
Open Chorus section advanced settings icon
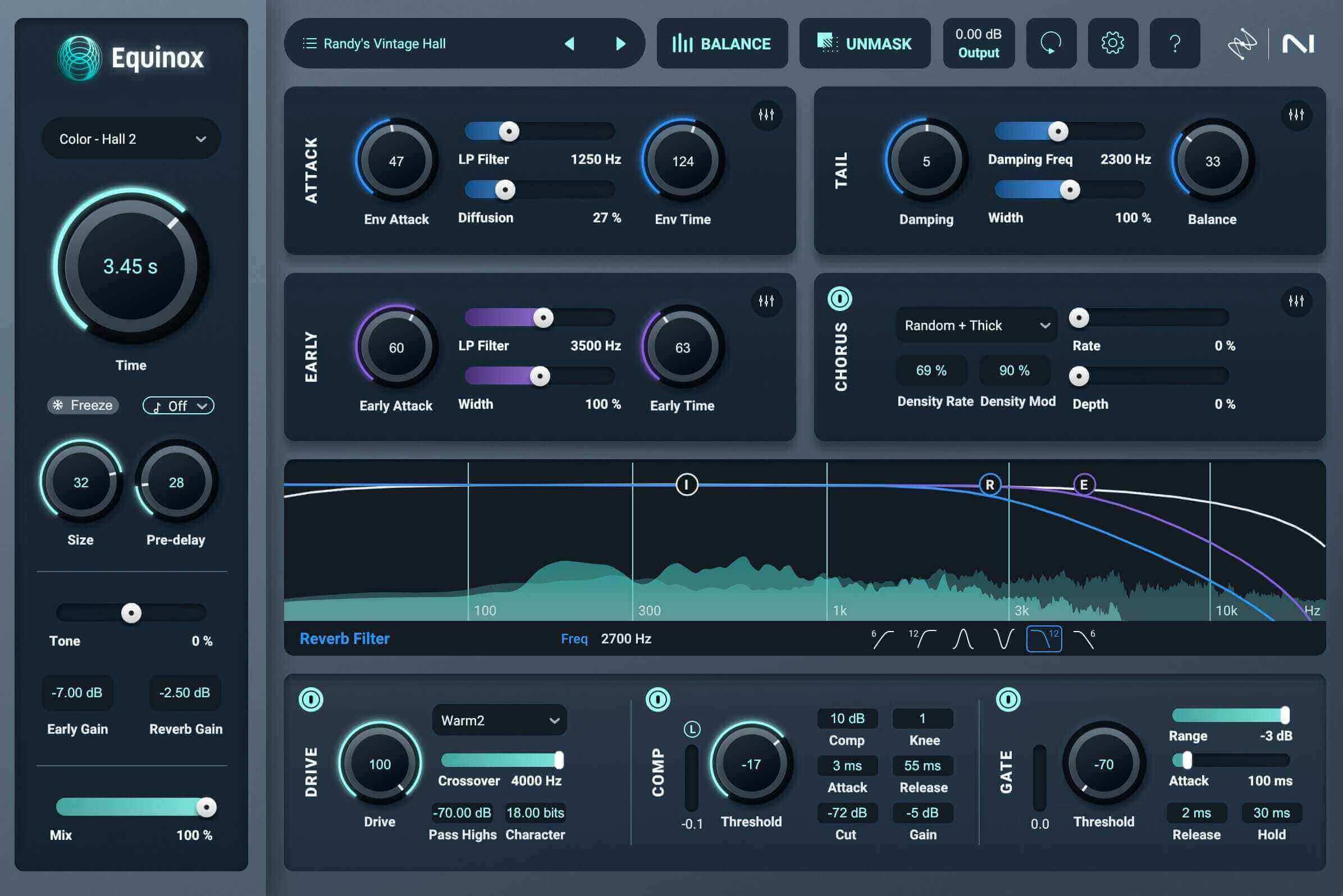tap(1296, 301)
